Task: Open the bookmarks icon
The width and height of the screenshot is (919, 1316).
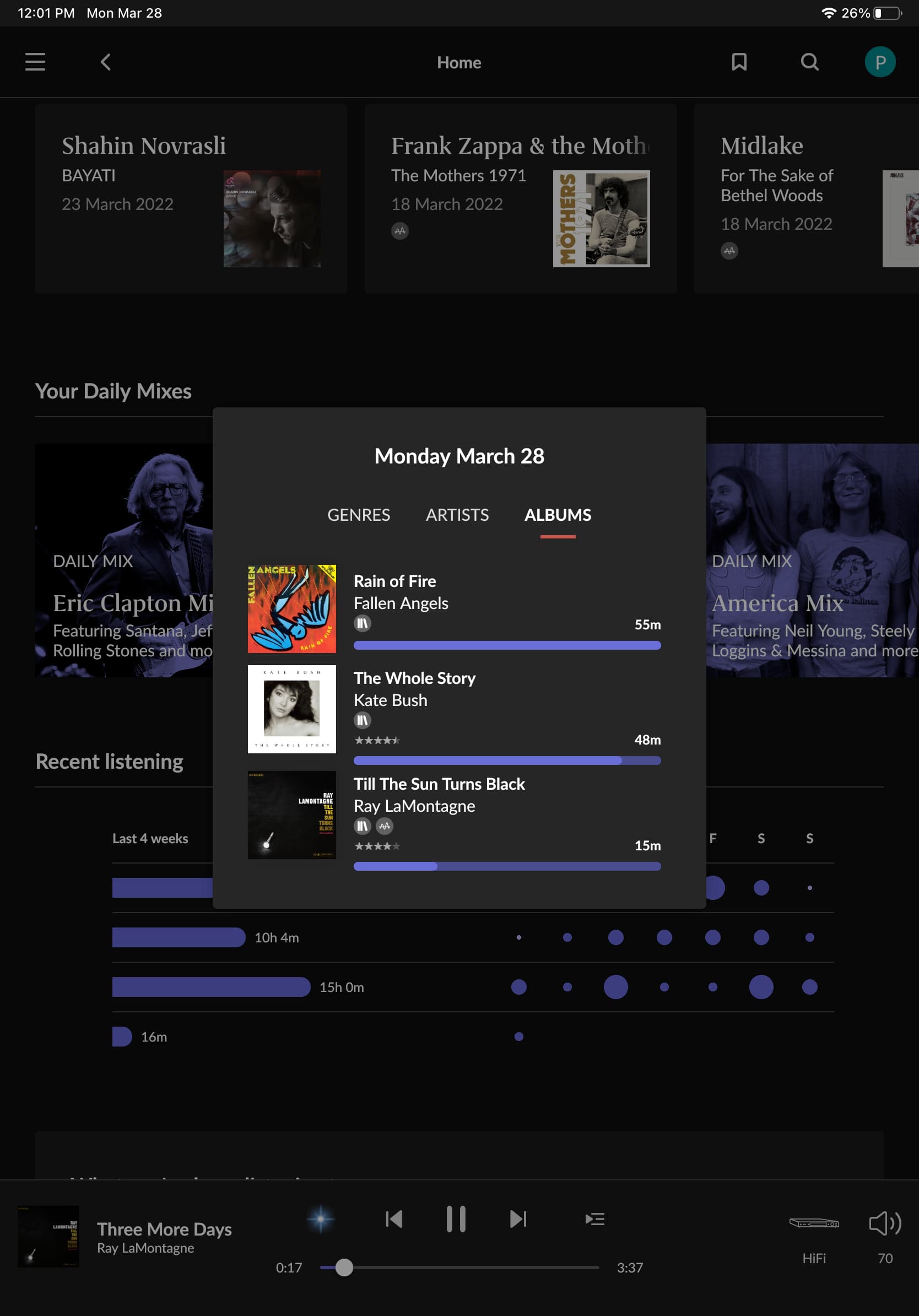Action: 739,62
